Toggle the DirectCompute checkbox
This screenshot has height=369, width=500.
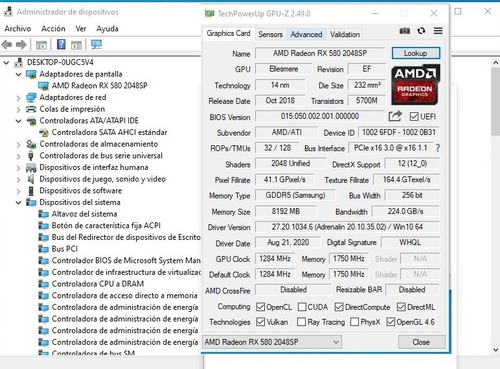pos(339,307)
